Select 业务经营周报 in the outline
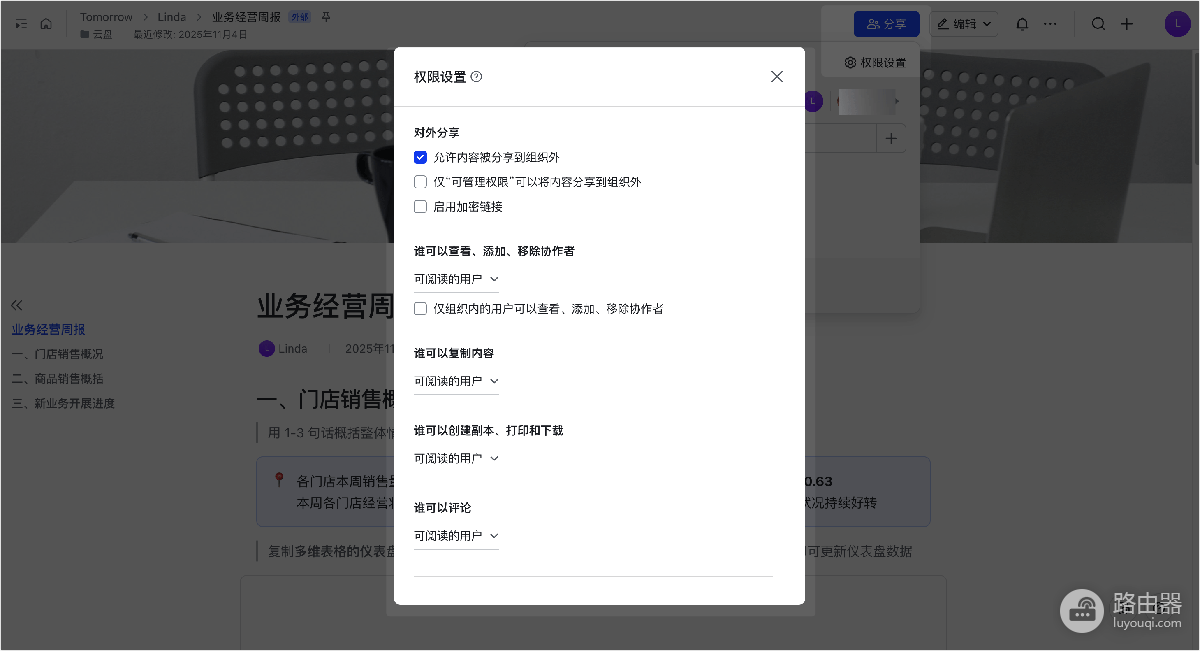Viewport: 1200px width, 651px height. 48,329
